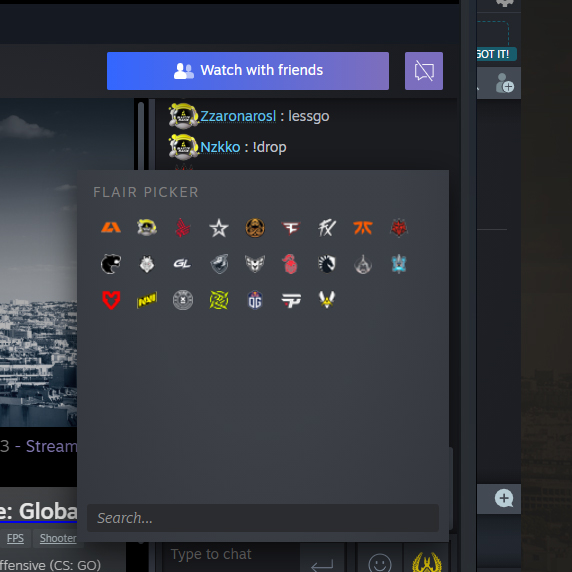Viewport: 572px width, 572px height.
Task: Select the FURIA panther flair
Action: click(x=111, y=264)
